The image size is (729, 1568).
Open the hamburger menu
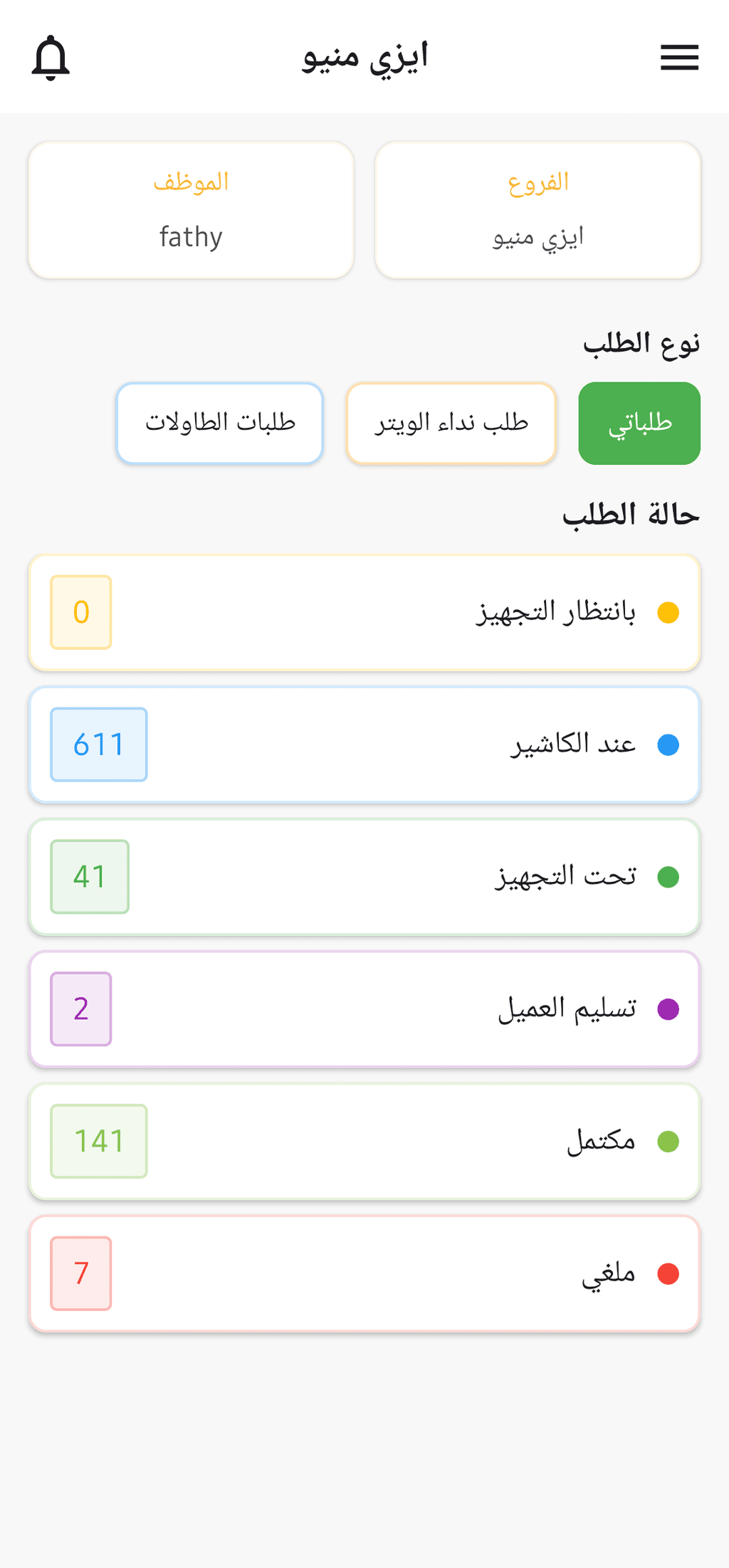tap(679, 58)
